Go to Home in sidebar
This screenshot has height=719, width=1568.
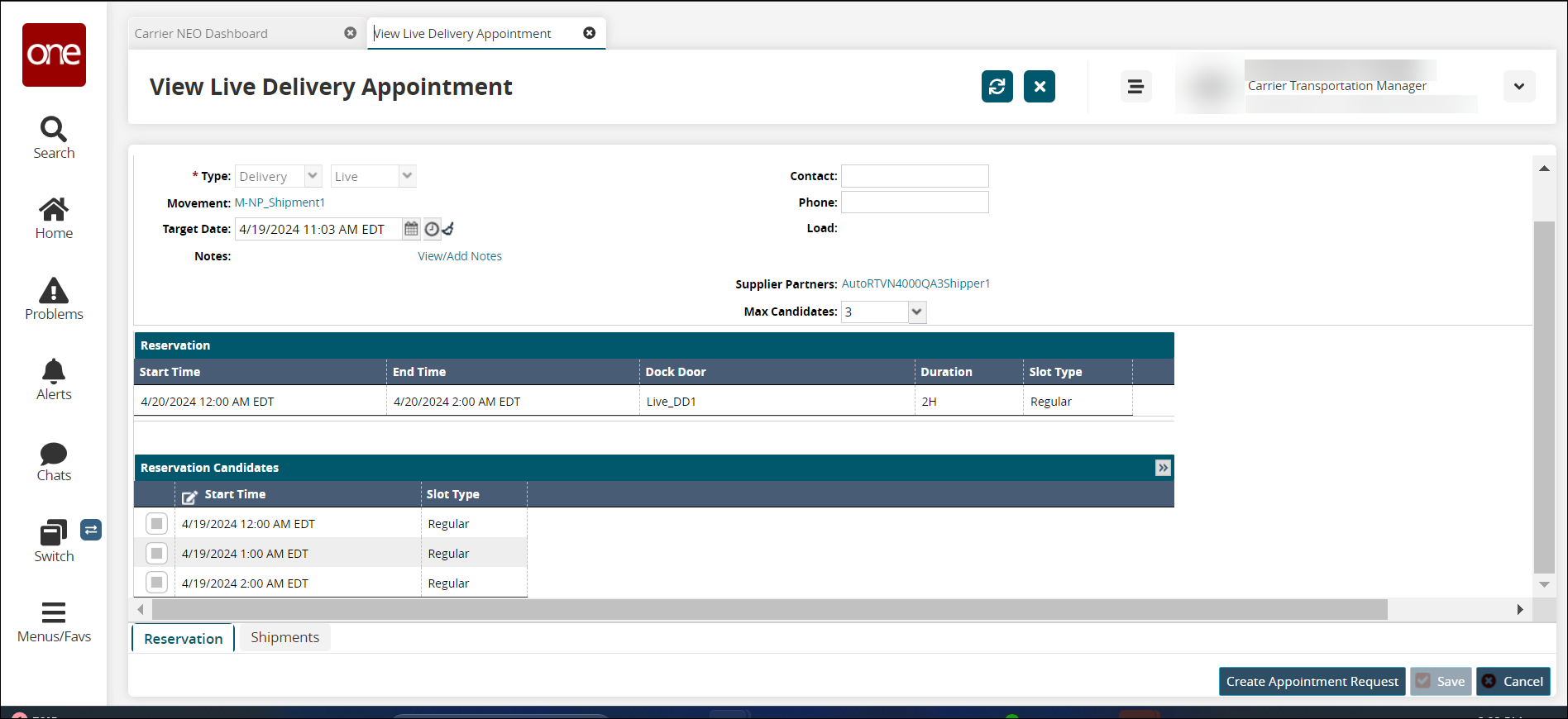(54, 218)
